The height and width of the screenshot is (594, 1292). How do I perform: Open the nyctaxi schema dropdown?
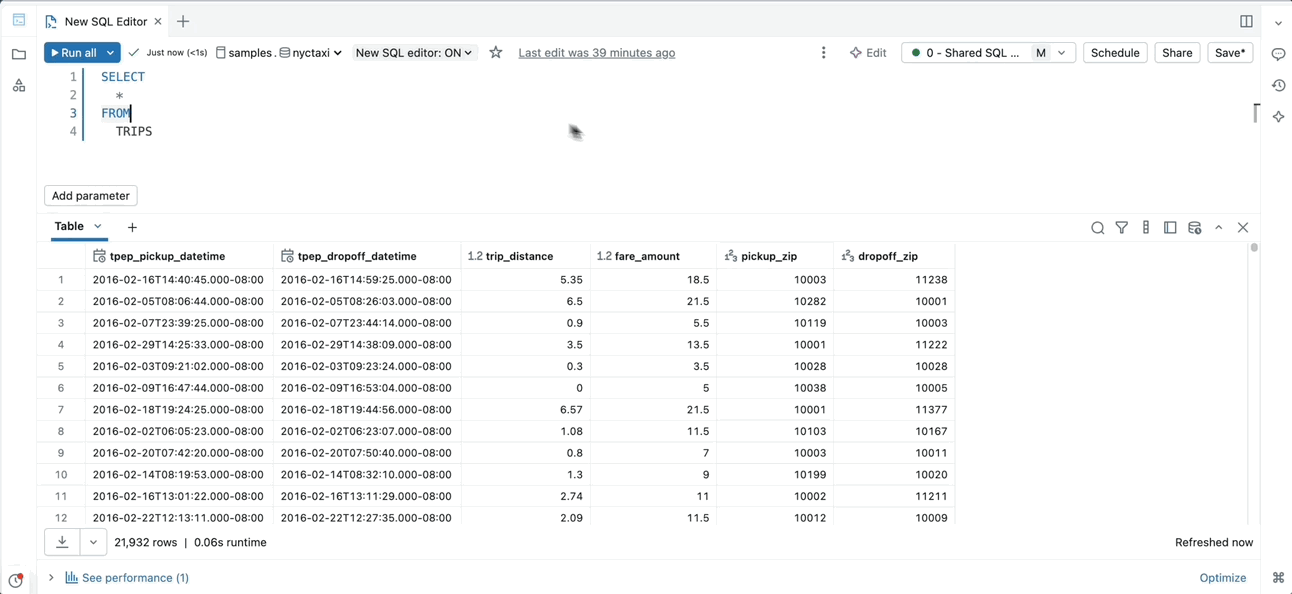311,53
